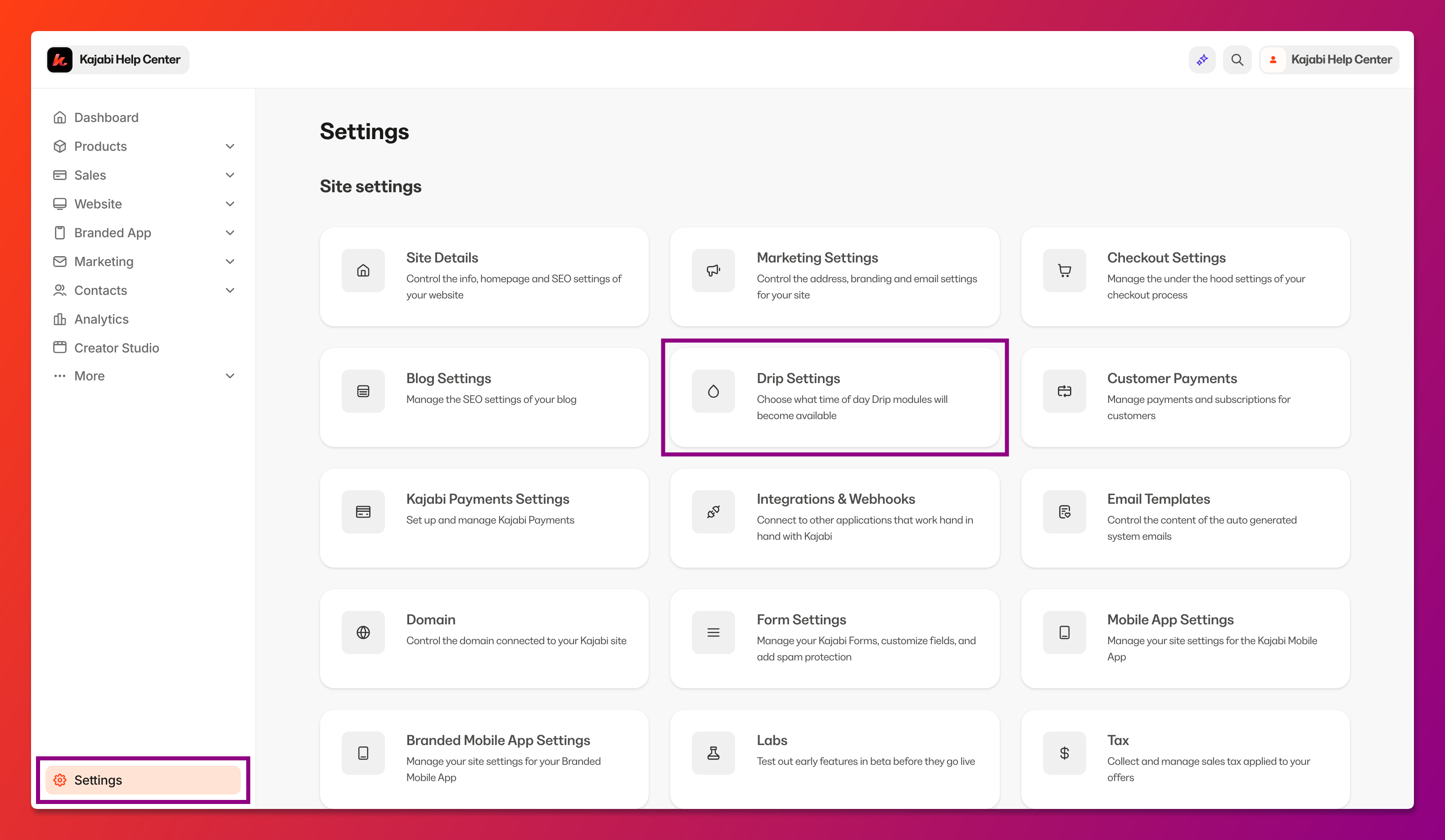The image size is (1445, 840).
Task: Open the Tax card title
Action: point(1118,740)
